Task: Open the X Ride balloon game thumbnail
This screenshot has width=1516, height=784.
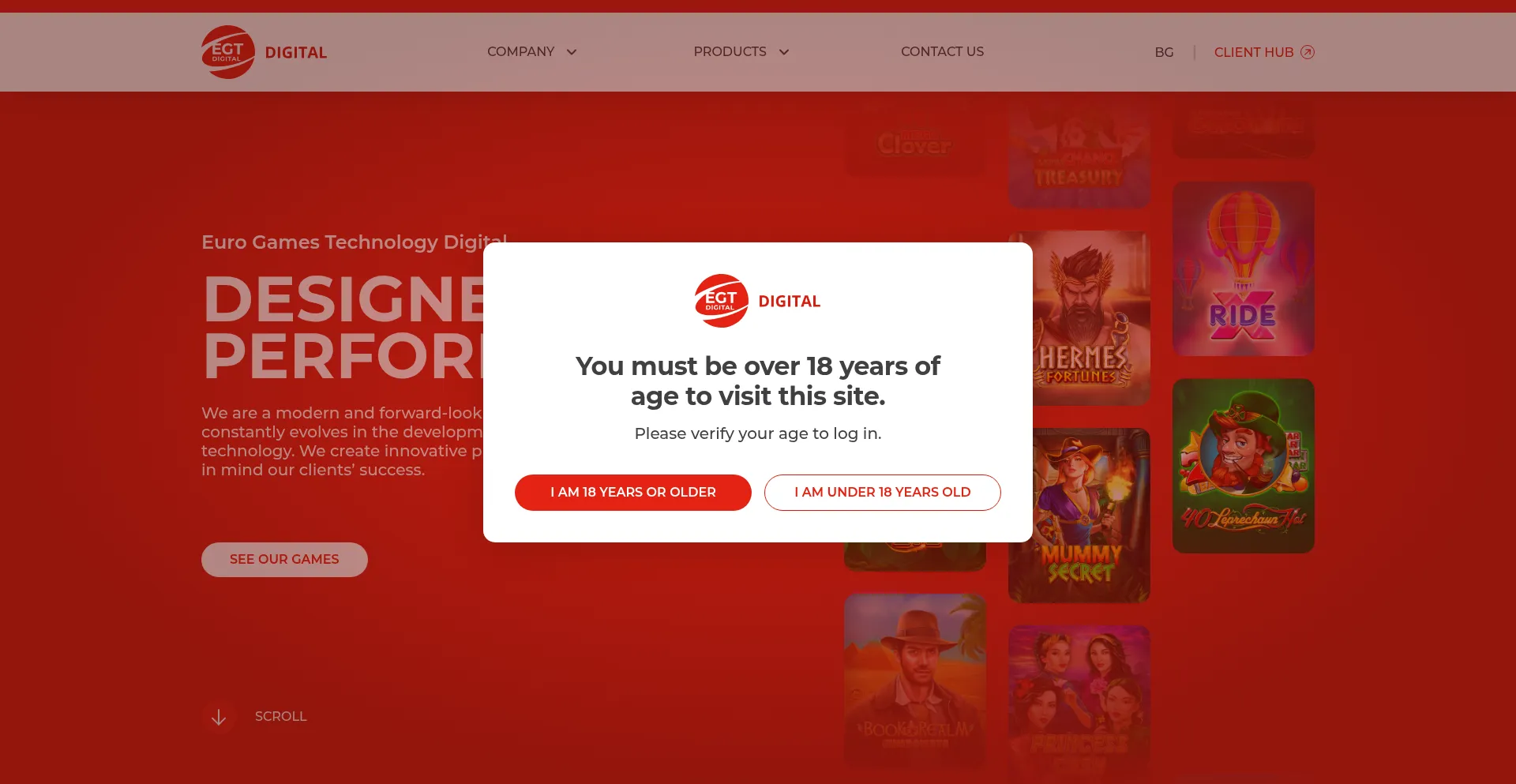Action: coord(1244,268)
